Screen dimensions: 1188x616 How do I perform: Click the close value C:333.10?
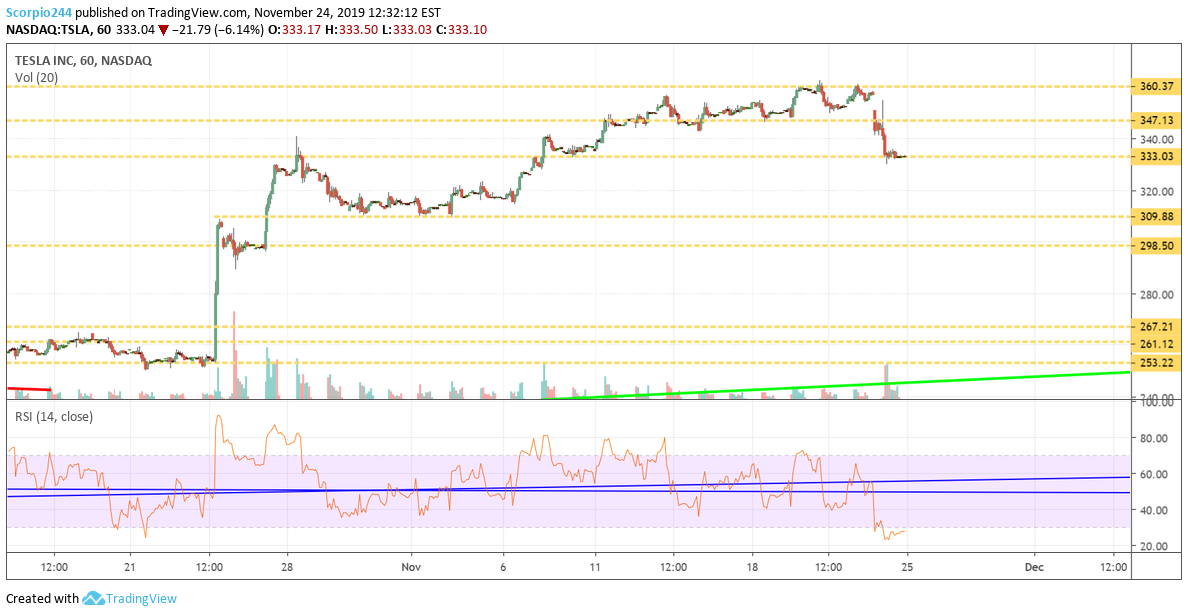point(463,30)
